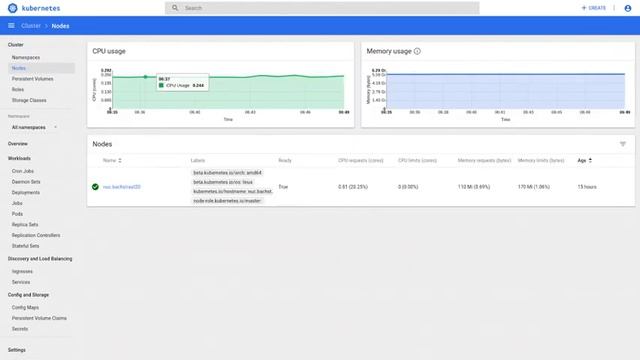Click the CPU limits (cores) column header
The height and width of the screenshot is (360, 640).
point(418,160)
